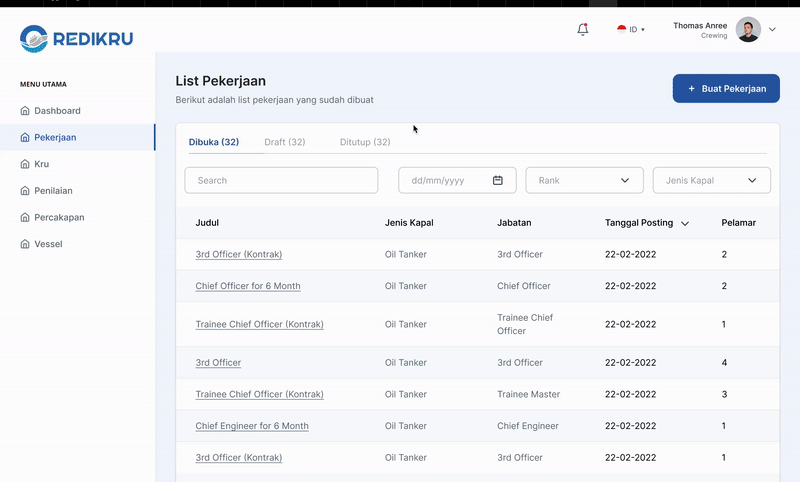Viewport: 800px width, 482px height.
Task: Click the Indonesian flag icon
Action: coord(621,29)
